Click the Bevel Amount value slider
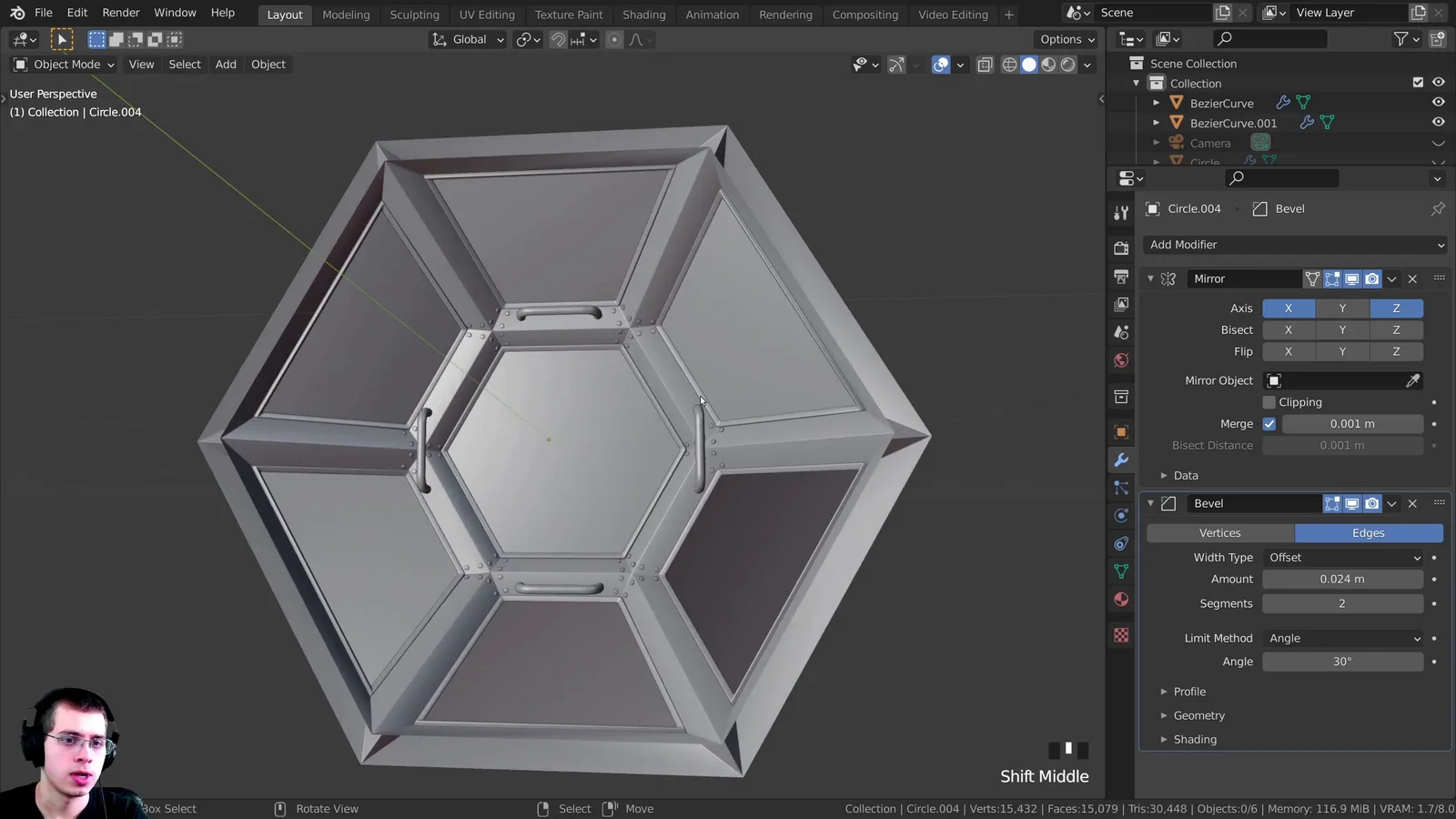This screenshot has height=819, width=1456. [x=1342, y=580]
